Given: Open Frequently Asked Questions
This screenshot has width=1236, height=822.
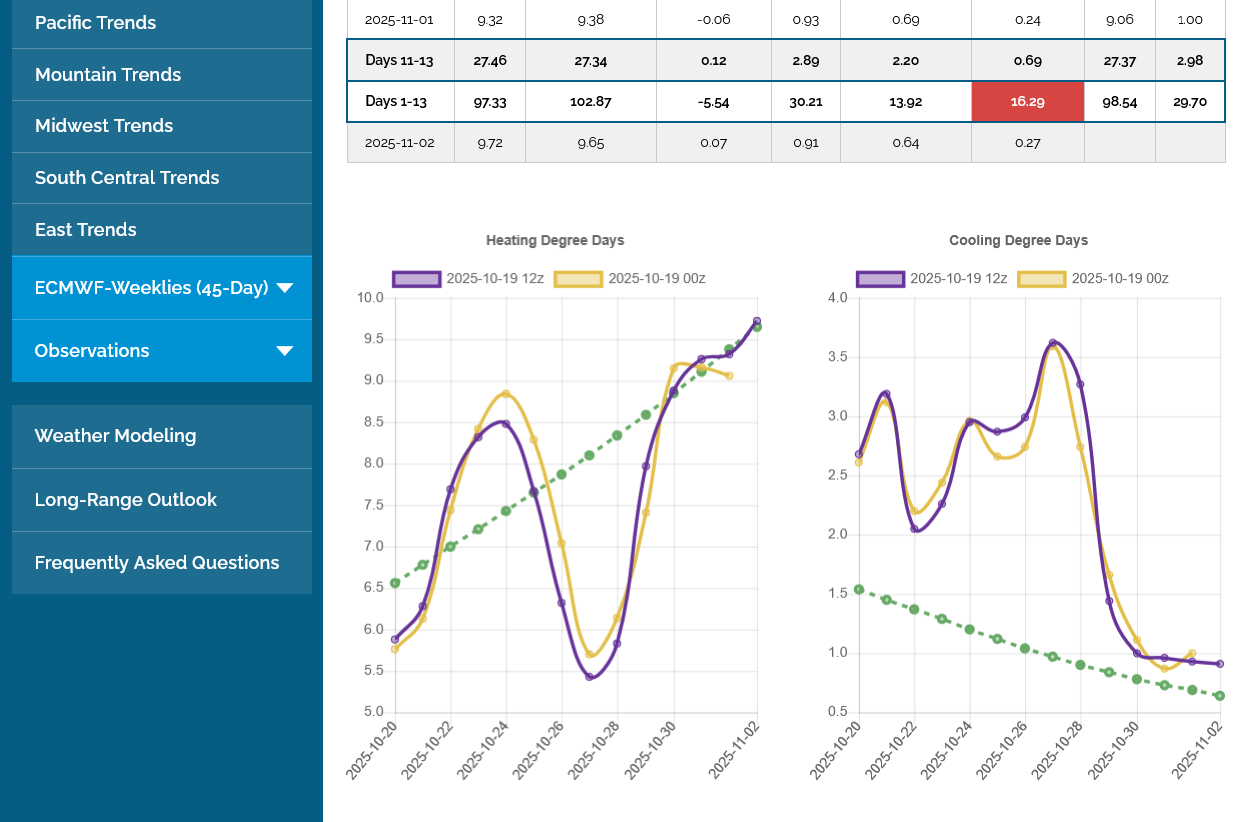Looking at the screenshot, I should pyautogui.click(x=157, y=563).
